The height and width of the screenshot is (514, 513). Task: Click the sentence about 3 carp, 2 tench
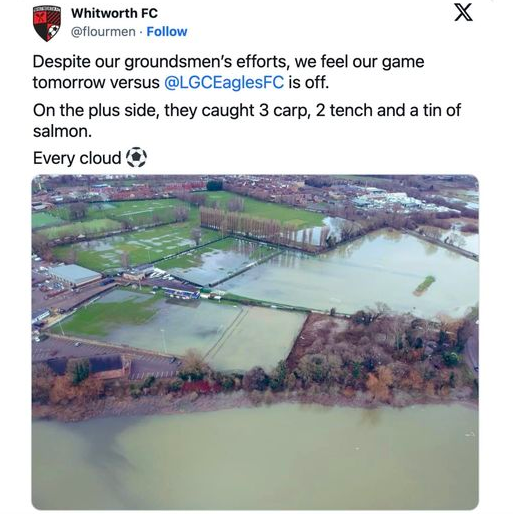click(247, 121)
